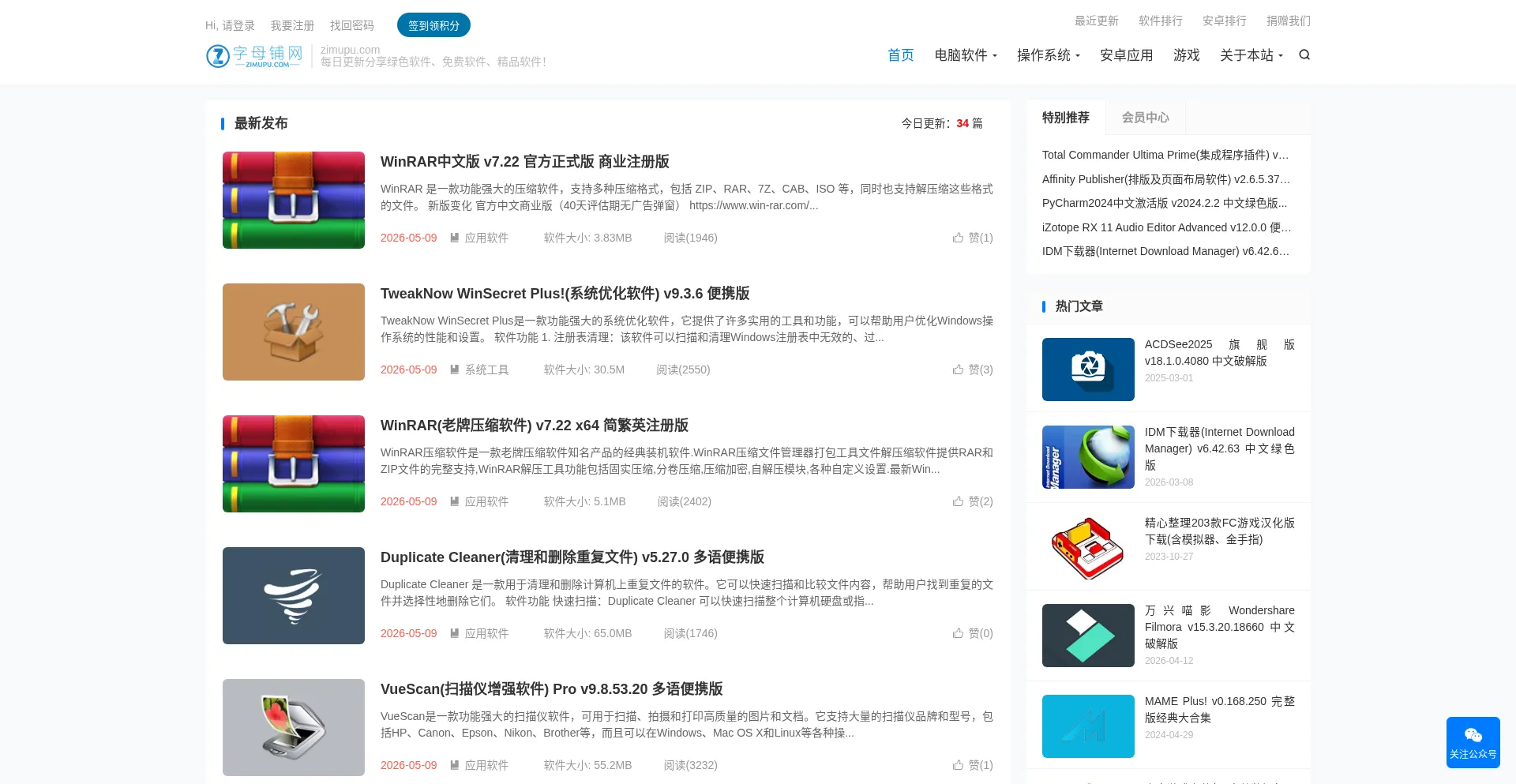Open 万兴喵影 Wondershare Filmora article title
The width and height of the screenshot is (1516, 784).
point(1220,627)
